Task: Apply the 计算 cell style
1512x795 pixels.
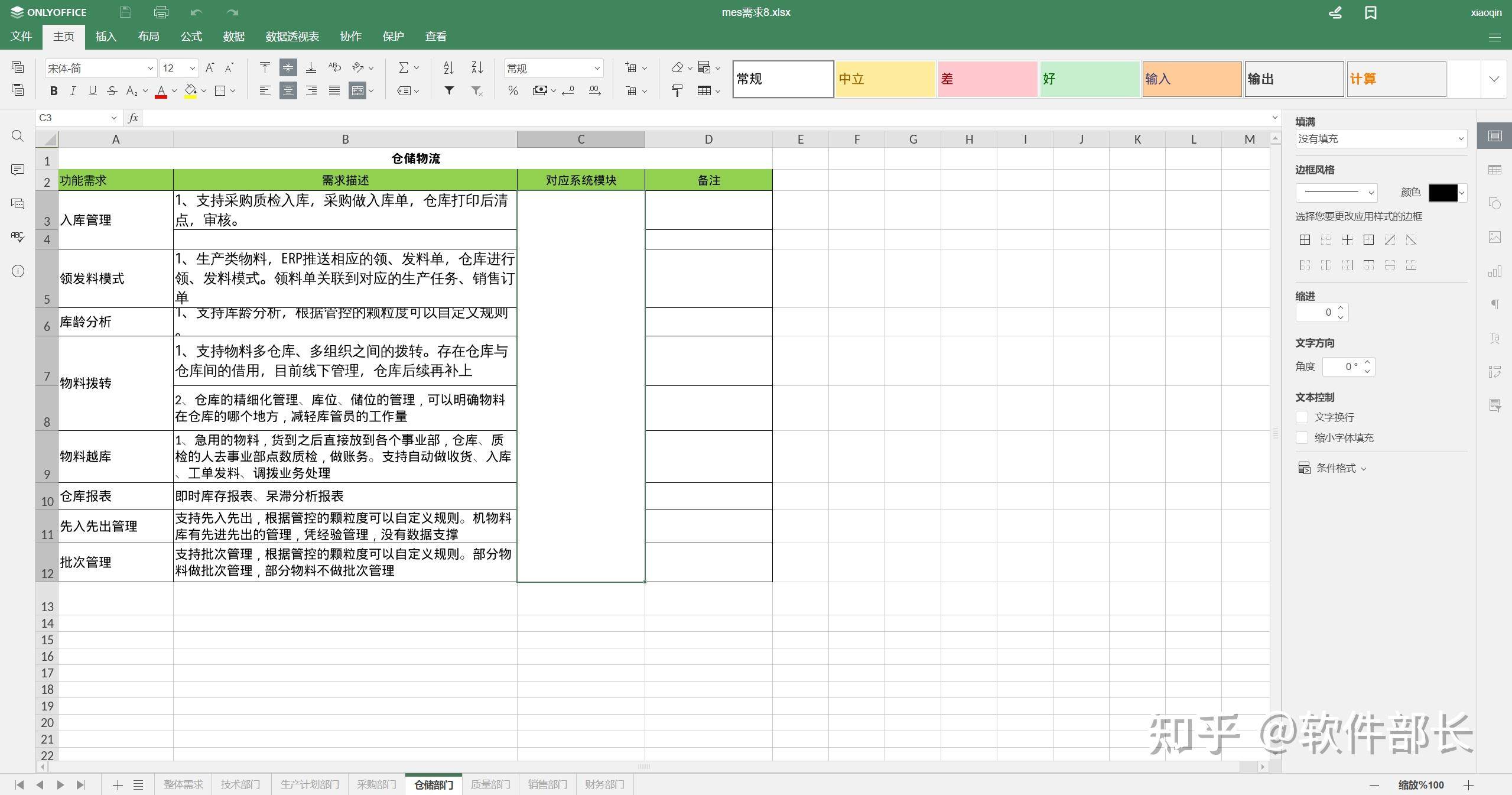Action: pos(1396,79)
